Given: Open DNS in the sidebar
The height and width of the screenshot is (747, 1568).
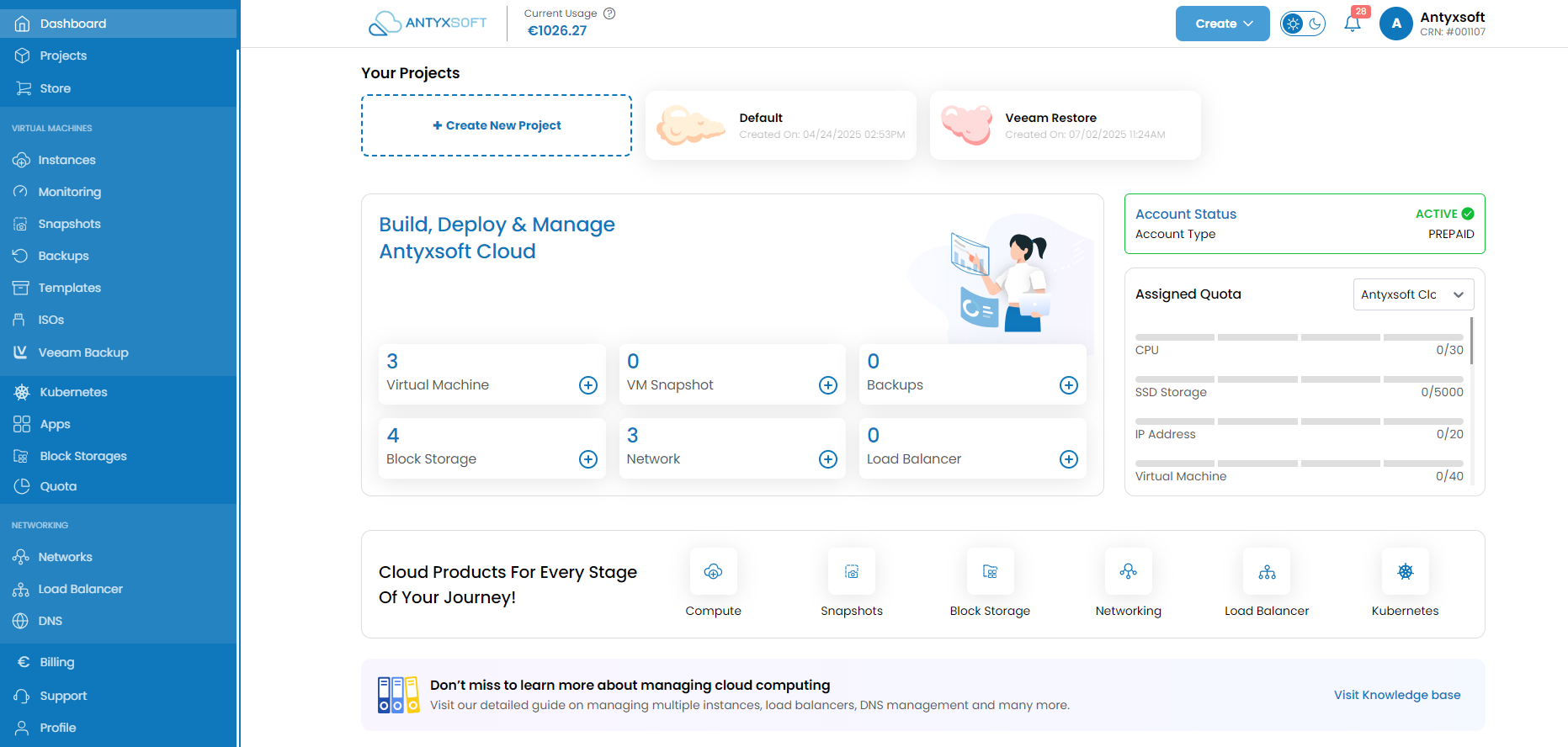Looking at the screenshot, I should tap(118, 621).
